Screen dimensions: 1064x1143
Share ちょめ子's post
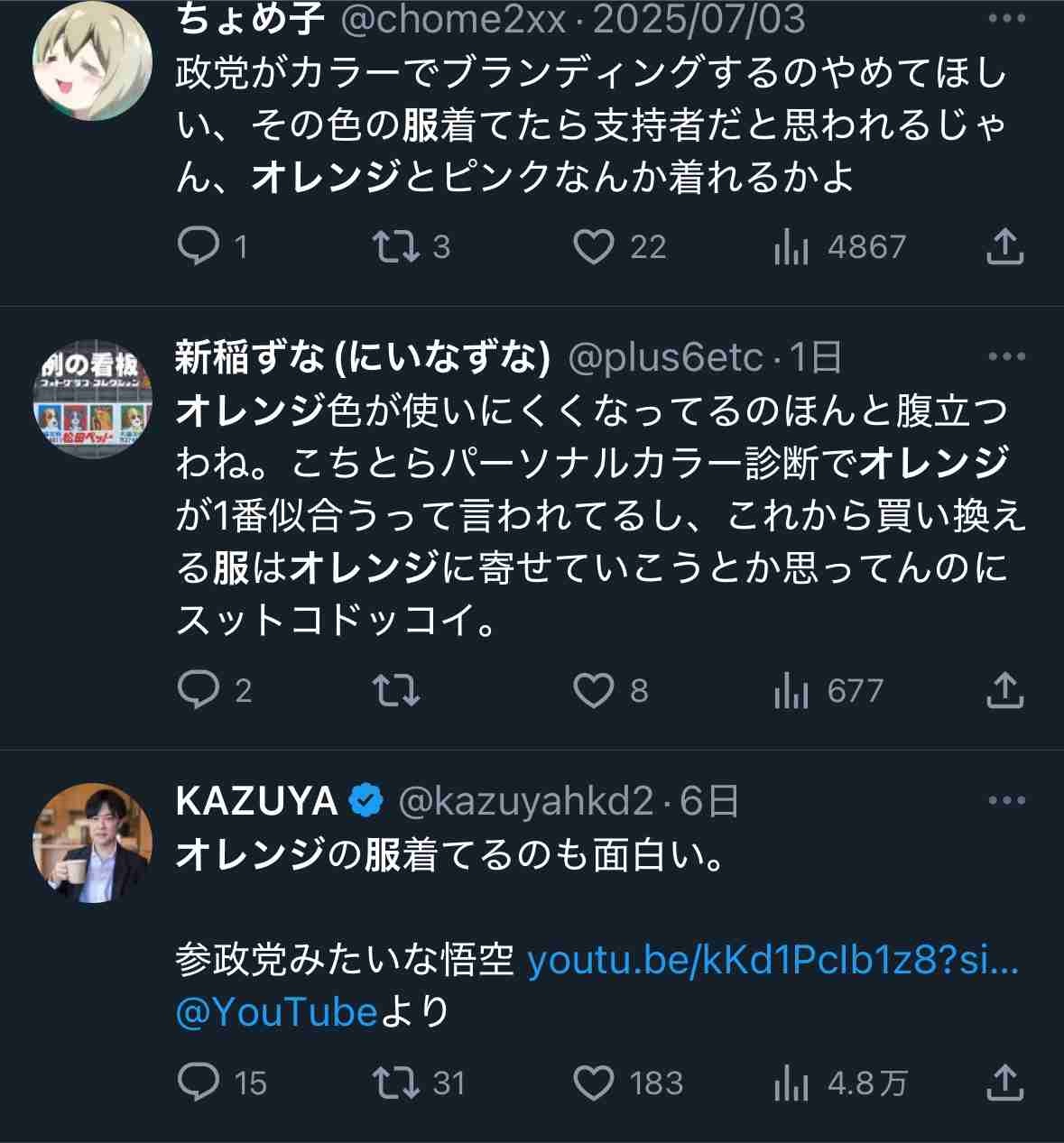(1004, 246)
